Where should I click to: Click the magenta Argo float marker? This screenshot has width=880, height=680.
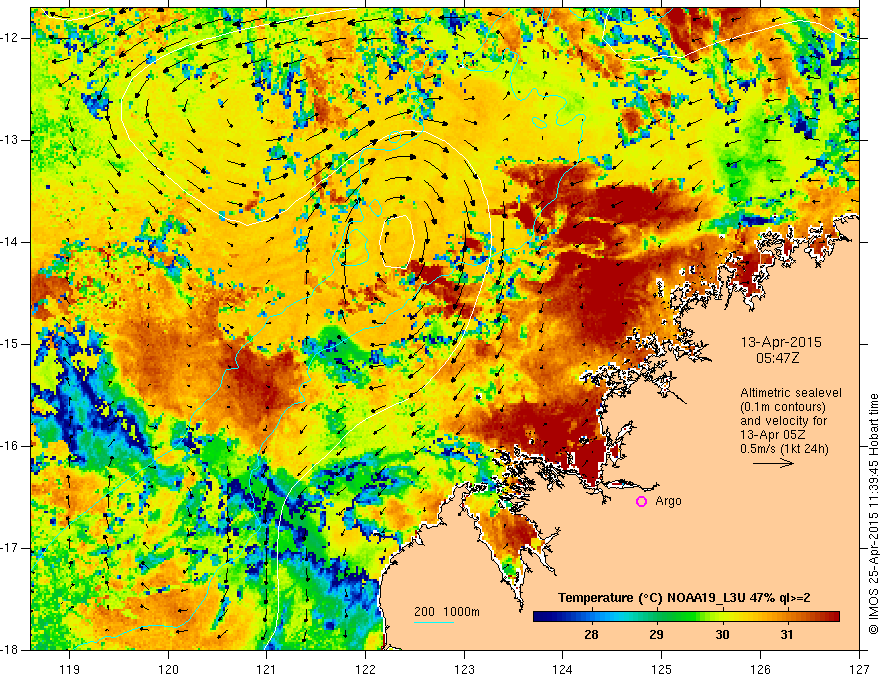click(x=641, y=502)
